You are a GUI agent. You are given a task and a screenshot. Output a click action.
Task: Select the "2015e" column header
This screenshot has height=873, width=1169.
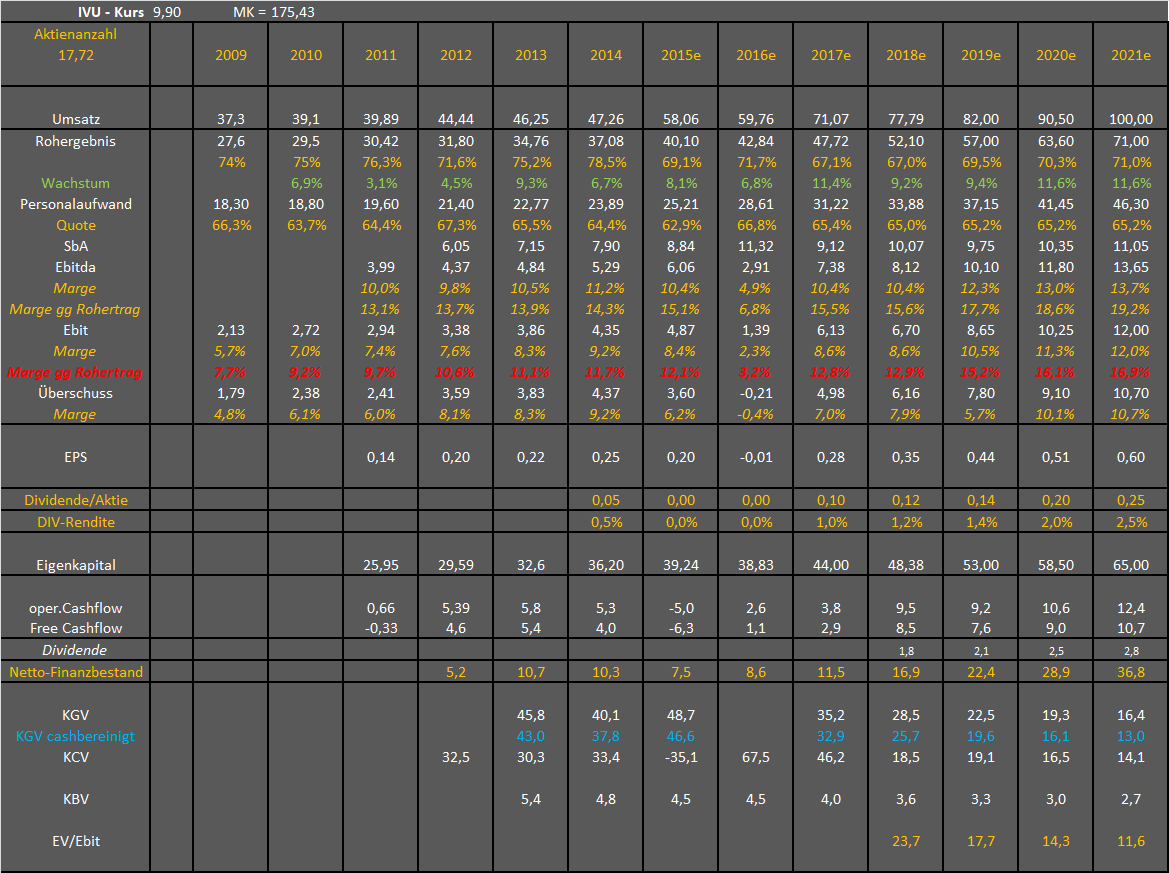click(x=681, y=54)
